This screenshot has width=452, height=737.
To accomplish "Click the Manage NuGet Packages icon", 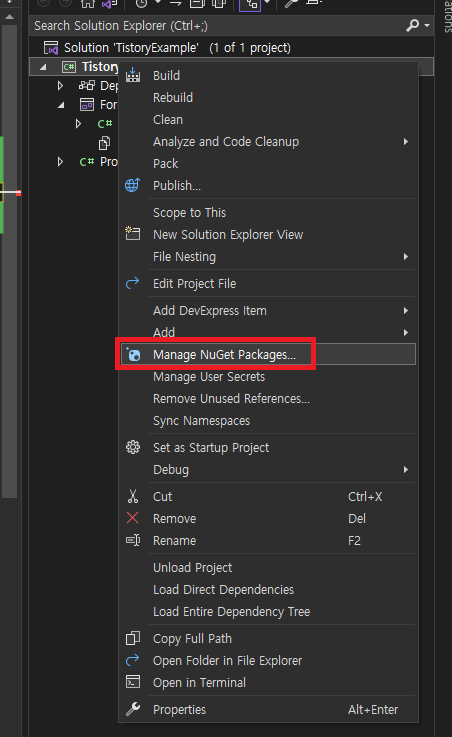I will [x=133, y=354].
